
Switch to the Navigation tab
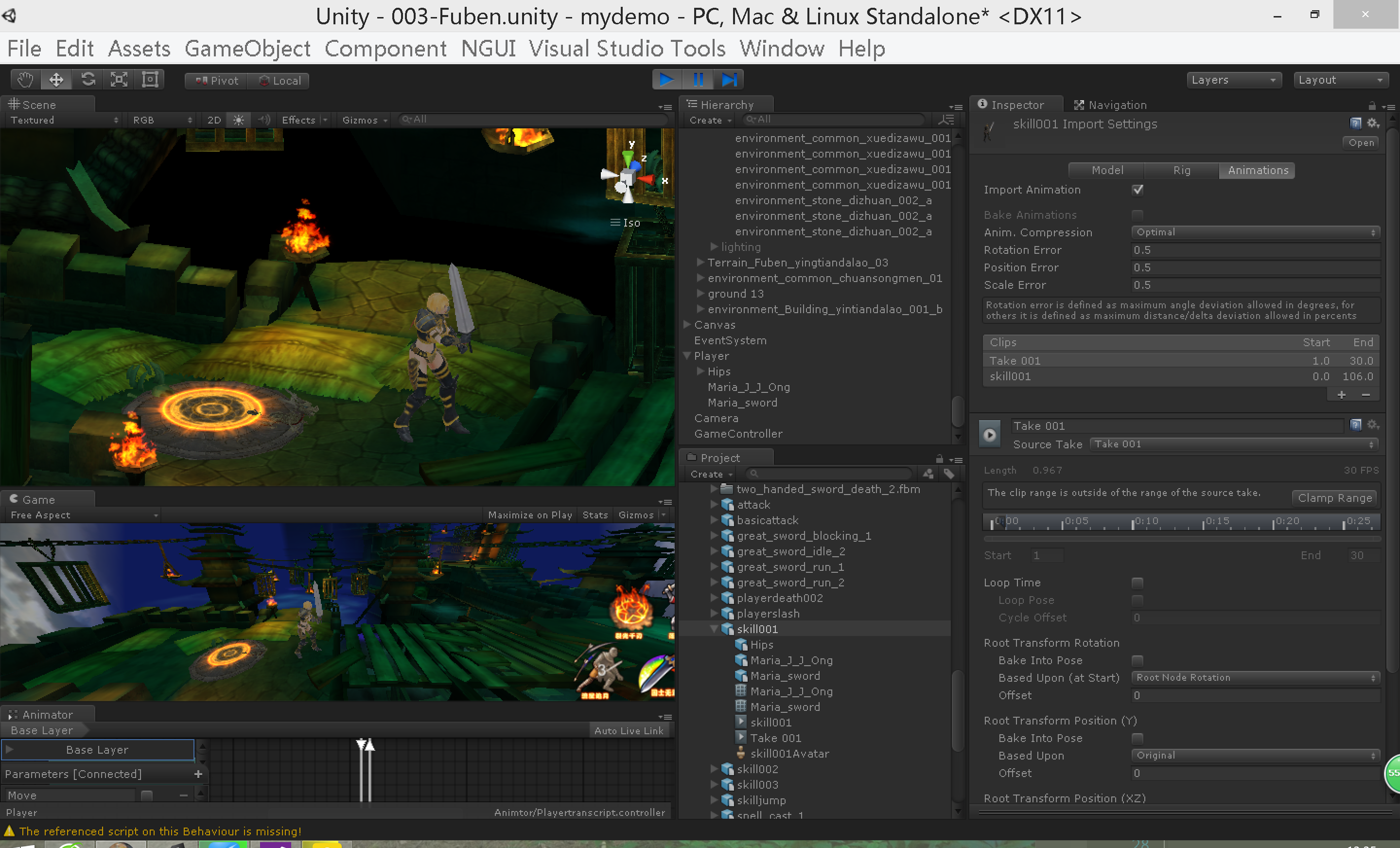point(1110,105)
